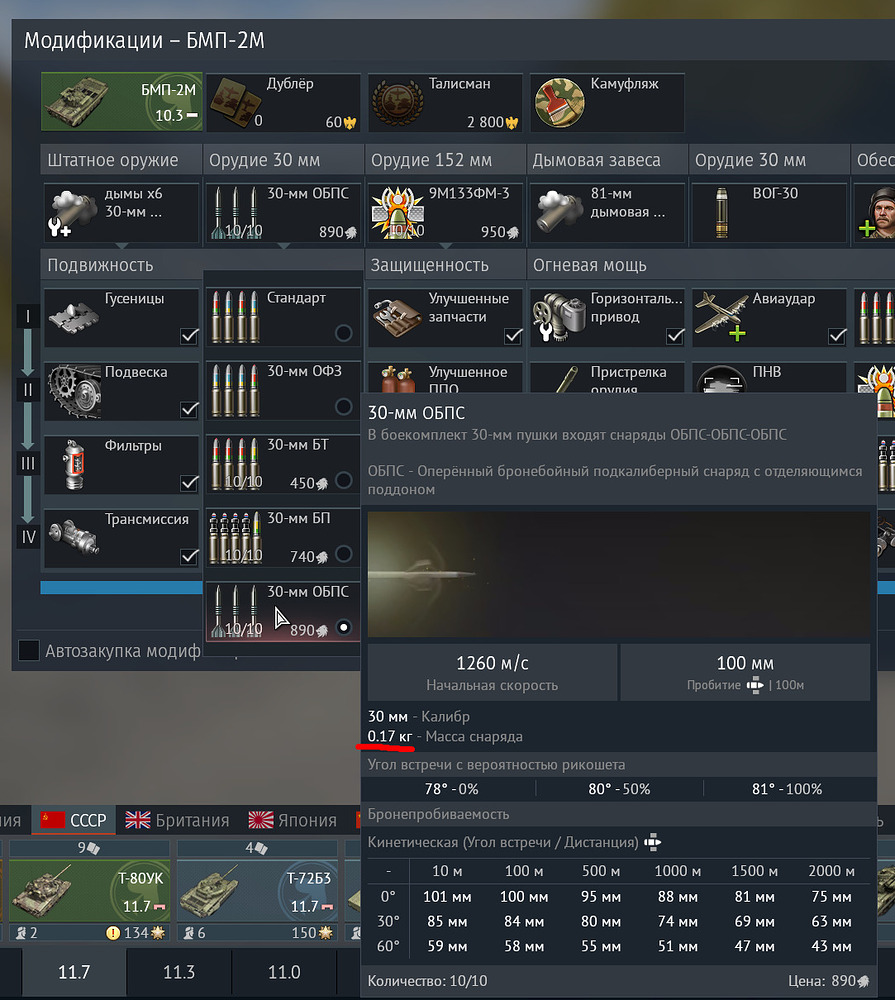Click the Количество: 10/10 text
895x1000 pixels.
[427, 980]
